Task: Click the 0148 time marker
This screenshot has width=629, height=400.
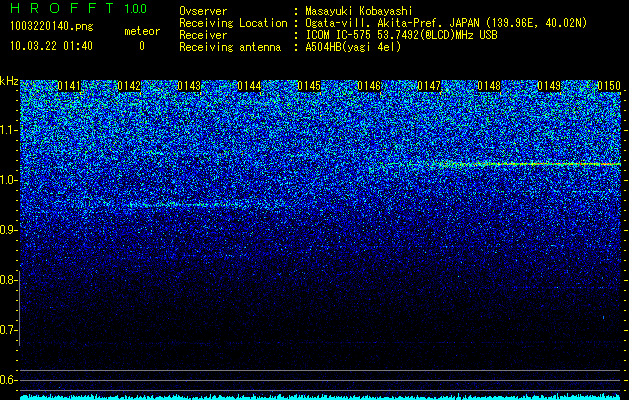Action: [x=489, y=86]
